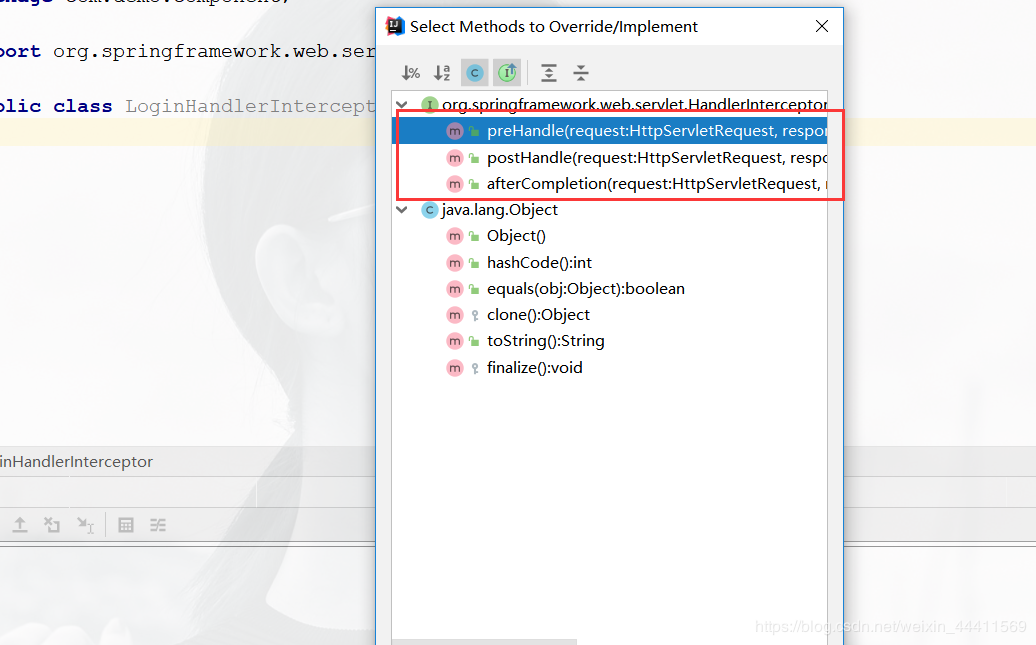Screen dimensions: 1036x645
Task: Click the method icon beside hashCode():int
Action: [455, 262]
